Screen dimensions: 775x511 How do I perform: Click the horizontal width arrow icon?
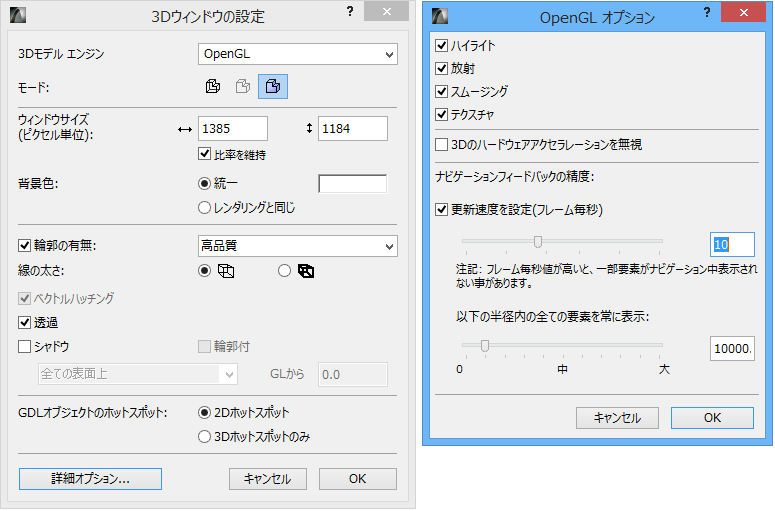[x=185, y=129]
